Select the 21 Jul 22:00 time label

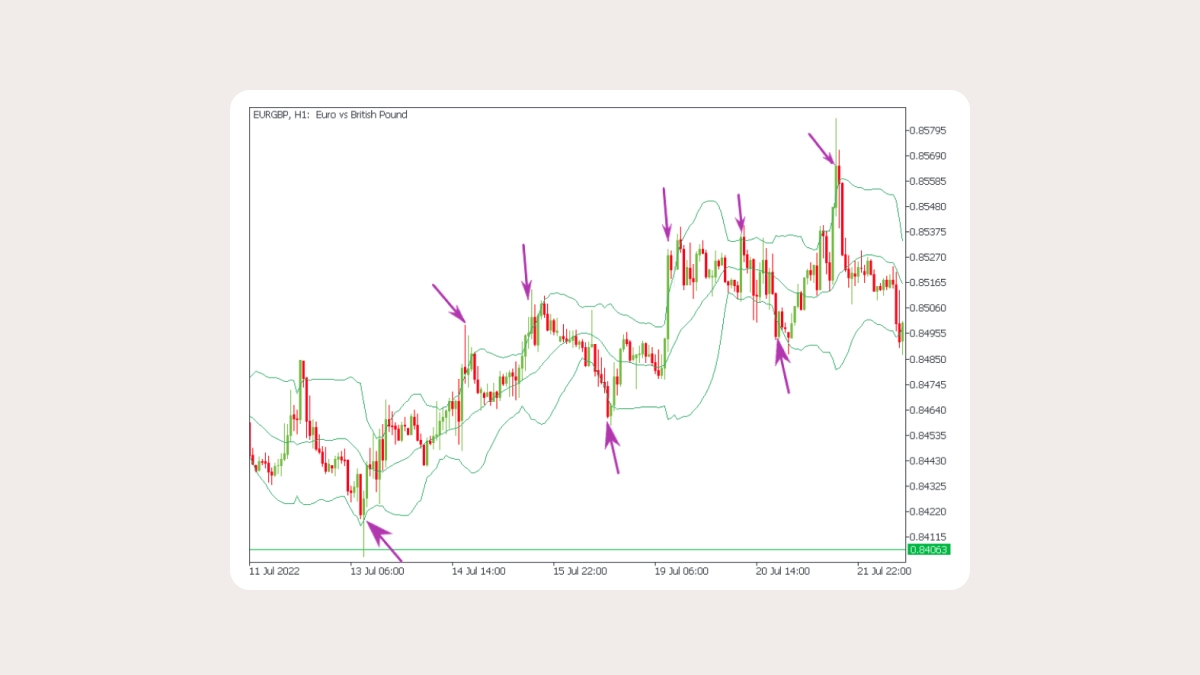884,572
